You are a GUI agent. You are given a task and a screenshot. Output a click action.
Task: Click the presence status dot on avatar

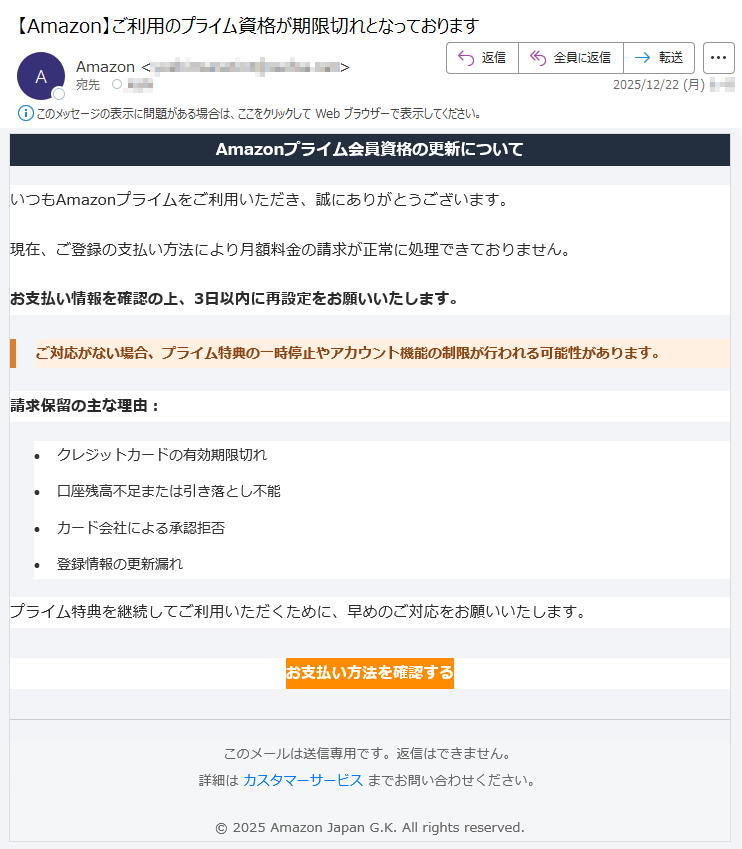59,94
